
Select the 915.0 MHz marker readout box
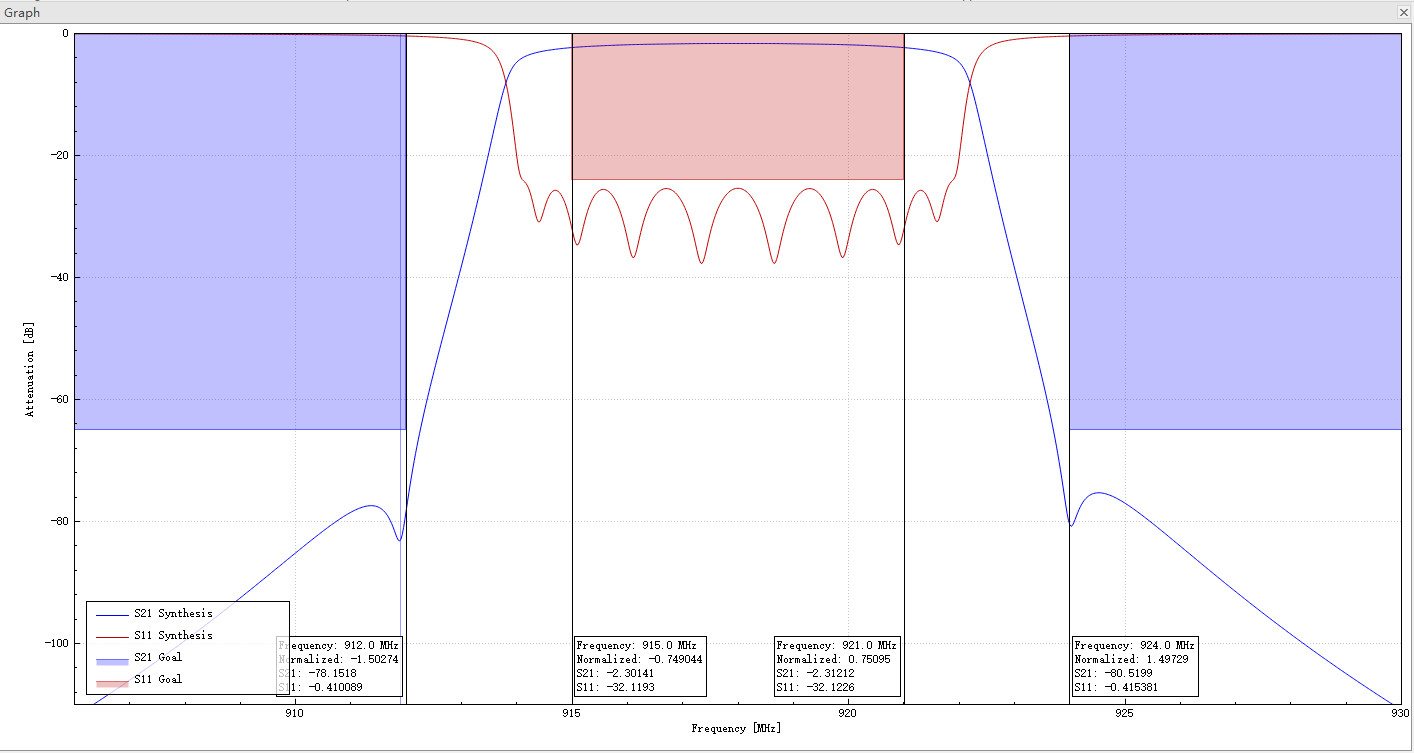coord(640,666)
